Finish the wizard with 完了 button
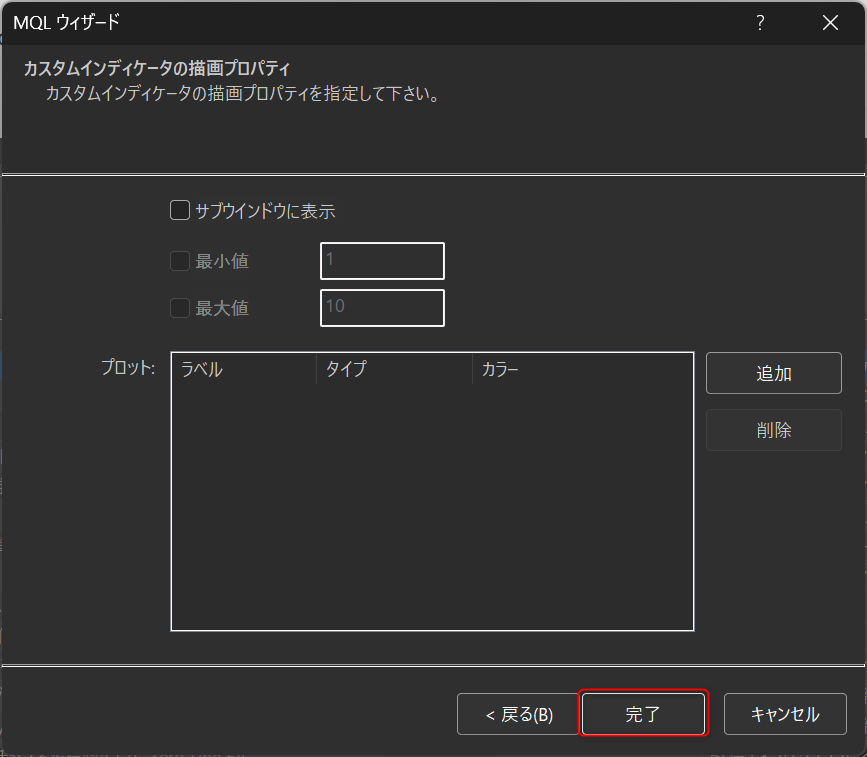 pos(644,714)
